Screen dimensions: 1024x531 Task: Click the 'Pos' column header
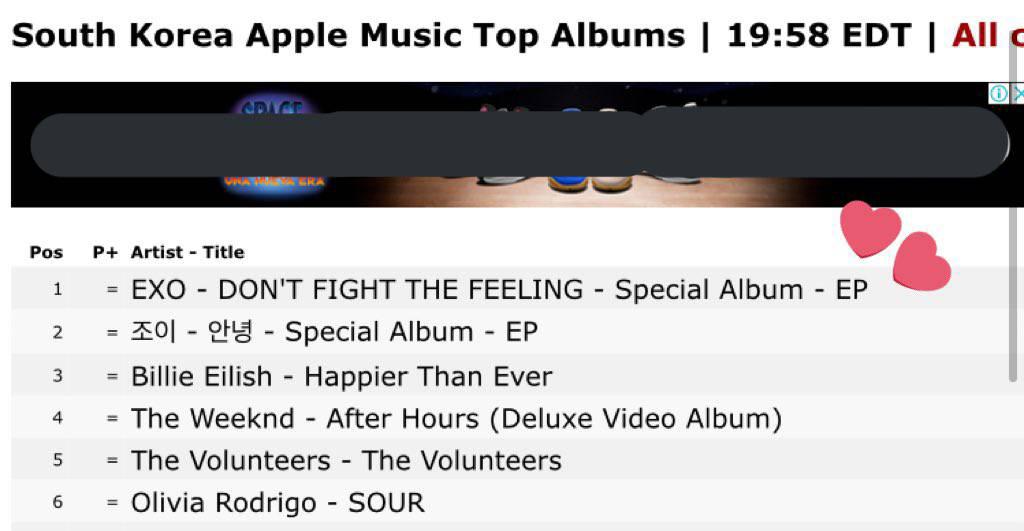[46, 252]
